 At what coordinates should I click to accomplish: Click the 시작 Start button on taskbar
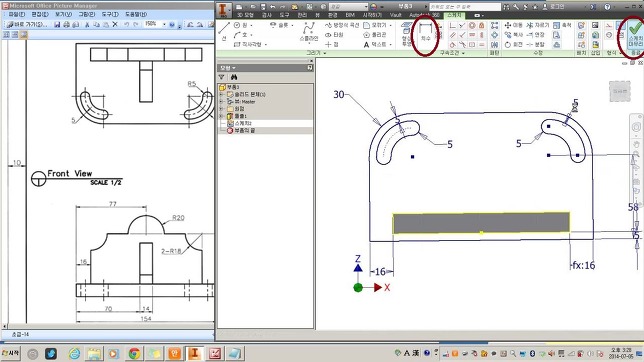pos(11,353)
